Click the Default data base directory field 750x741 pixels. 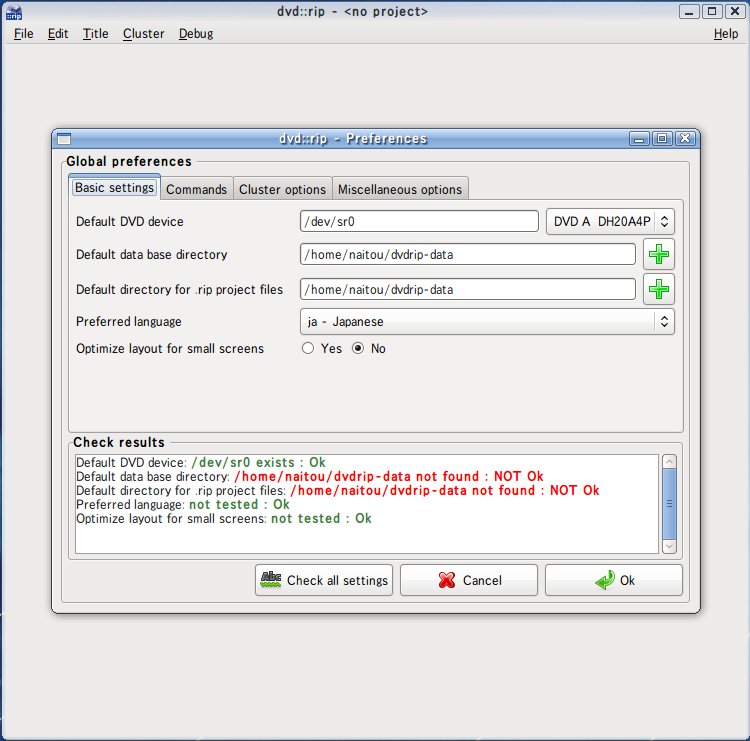click(468, 254)
